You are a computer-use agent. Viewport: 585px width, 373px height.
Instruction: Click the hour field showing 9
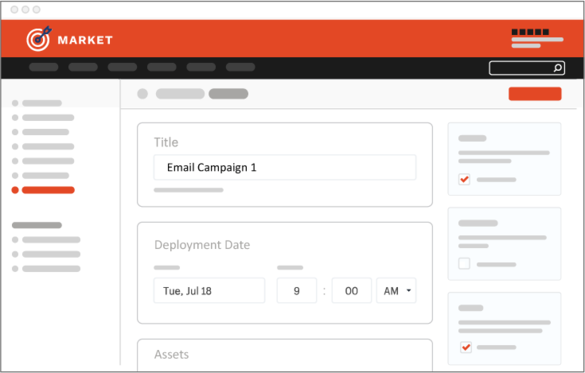pyautogui.click(x=297, y=291)
